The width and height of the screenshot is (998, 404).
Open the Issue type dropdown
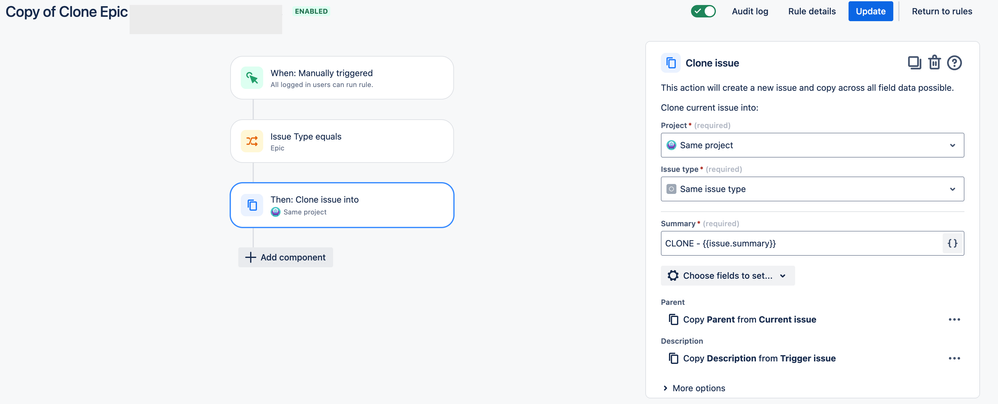[812, 189]
